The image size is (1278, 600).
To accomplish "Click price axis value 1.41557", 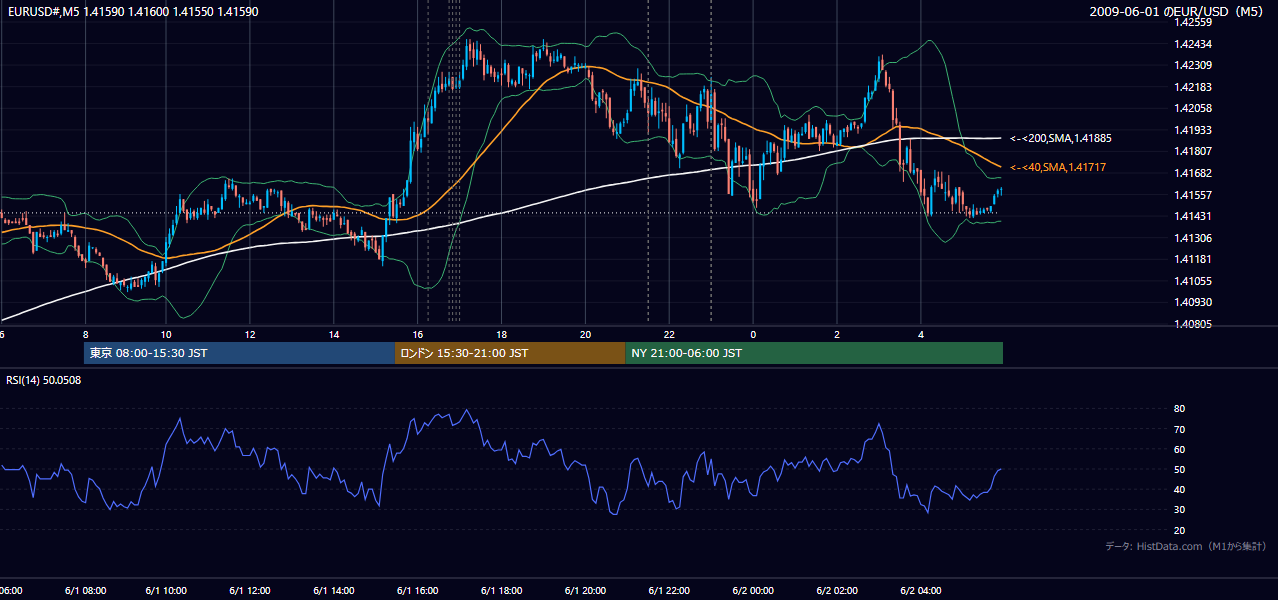I will click(1193, 195).
